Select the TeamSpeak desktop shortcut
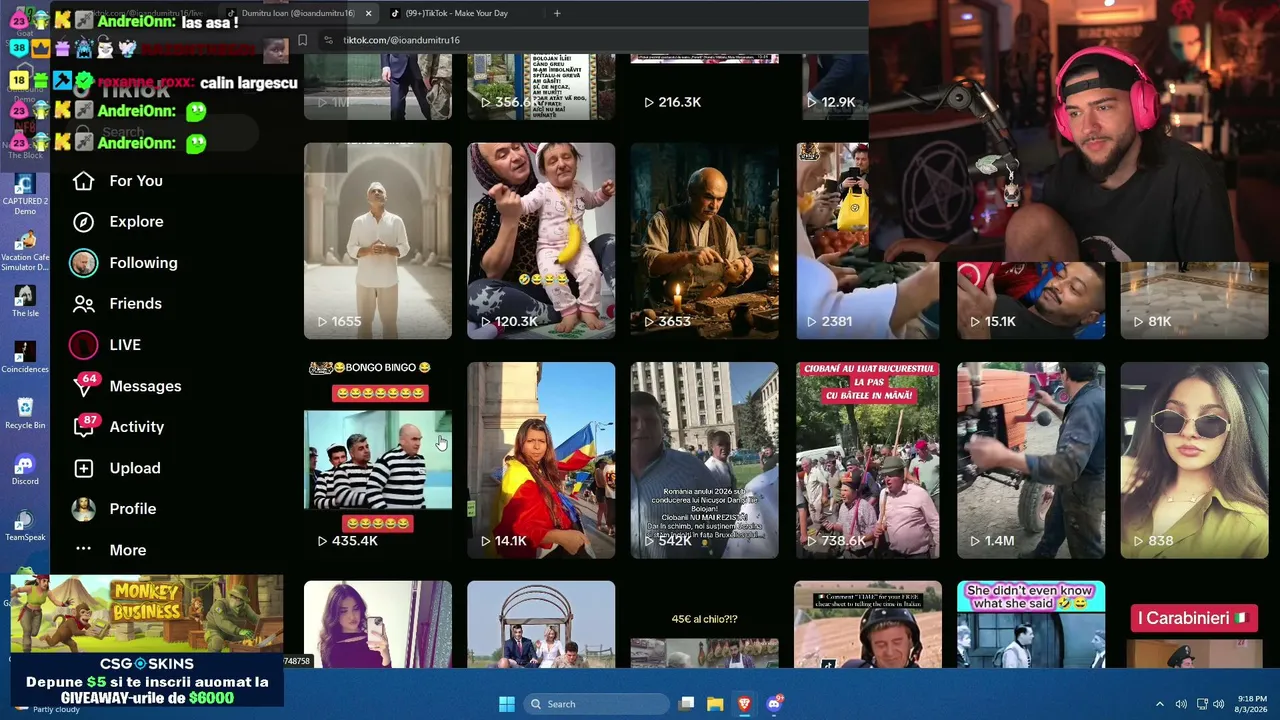The width and height of the screenshot is (1280, 720). tap(25, 526)
